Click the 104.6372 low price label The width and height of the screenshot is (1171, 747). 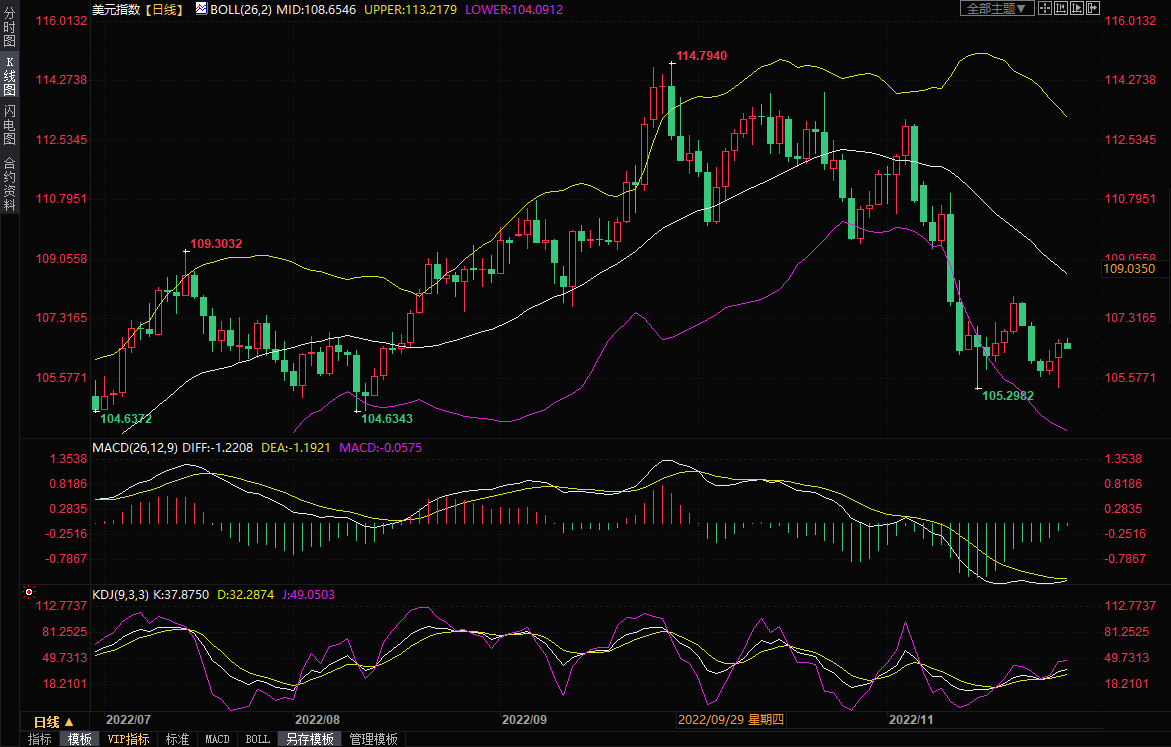(x=126, y=418)
